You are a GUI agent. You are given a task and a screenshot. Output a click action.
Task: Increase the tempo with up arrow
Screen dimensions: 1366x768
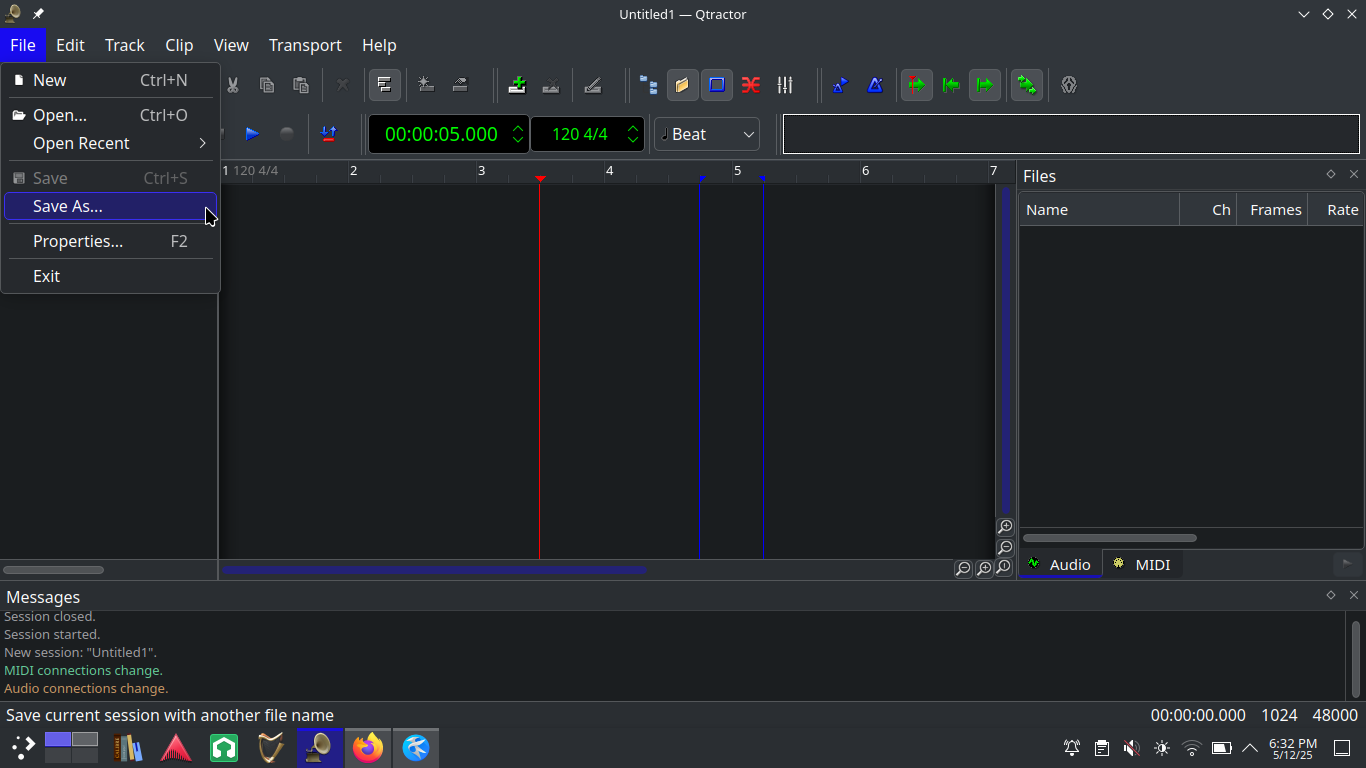pyautogui.click(x=633, y=128)
